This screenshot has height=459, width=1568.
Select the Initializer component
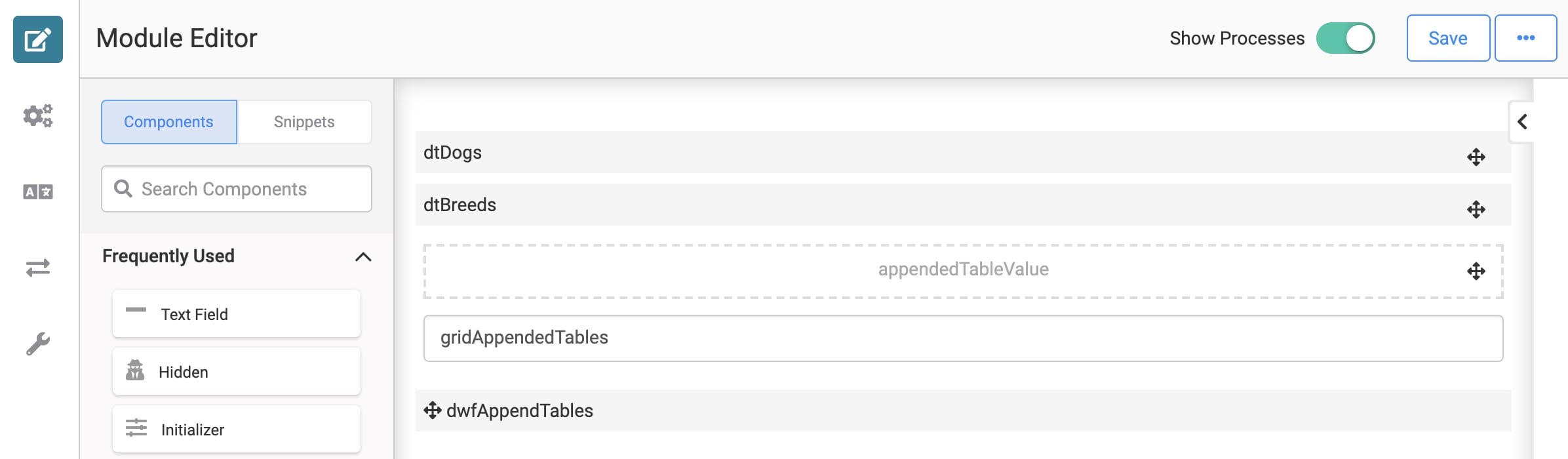[x=237, y=429]
